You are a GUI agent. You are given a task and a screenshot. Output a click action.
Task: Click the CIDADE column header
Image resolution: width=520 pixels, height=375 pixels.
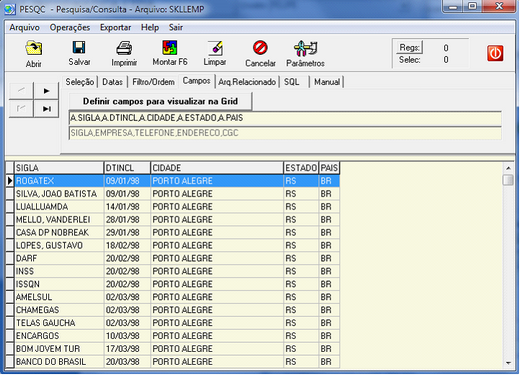(217, 168)
